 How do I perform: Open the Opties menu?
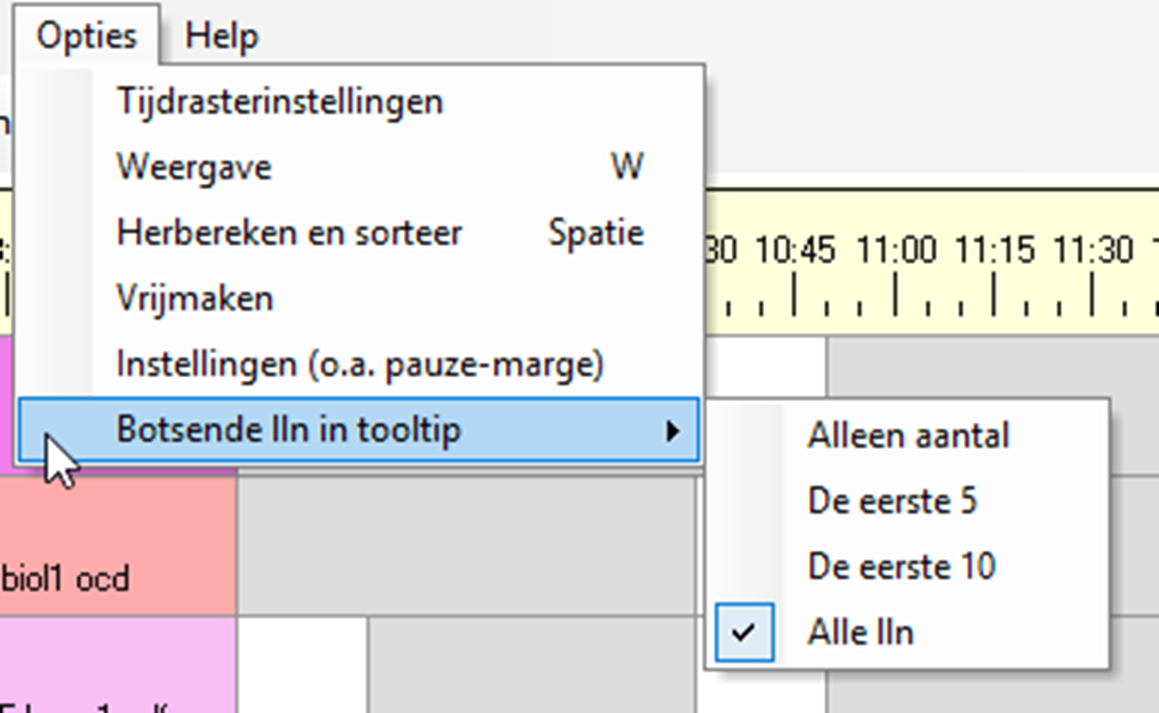86,36
